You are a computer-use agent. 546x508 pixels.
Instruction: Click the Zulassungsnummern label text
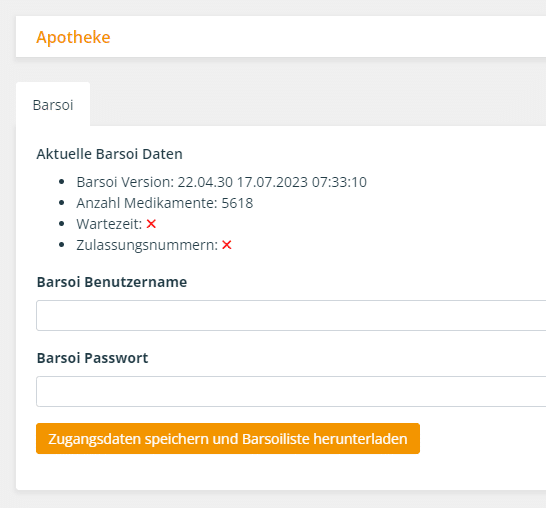(147, 245)
